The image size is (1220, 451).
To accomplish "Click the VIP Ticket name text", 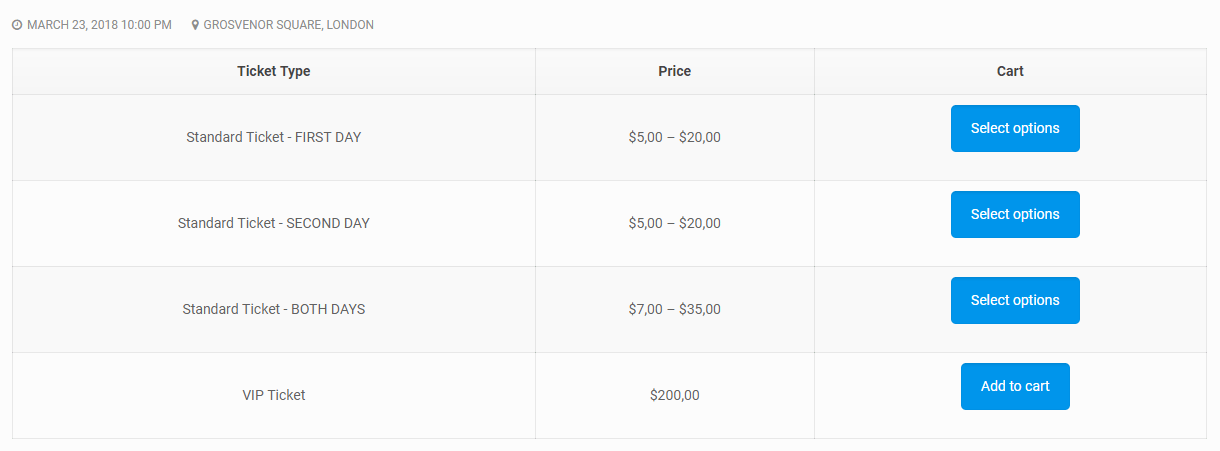I will (273, 395).
